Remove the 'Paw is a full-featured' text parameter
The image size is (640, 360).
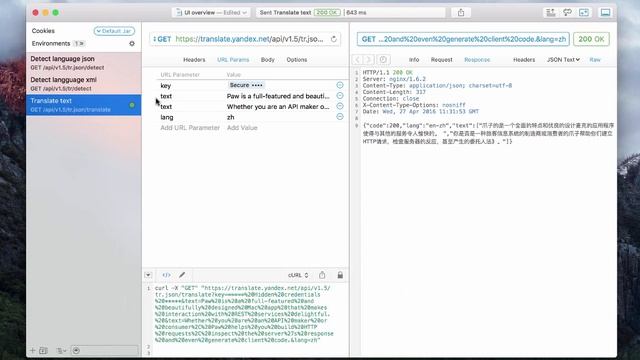(340, 96)
